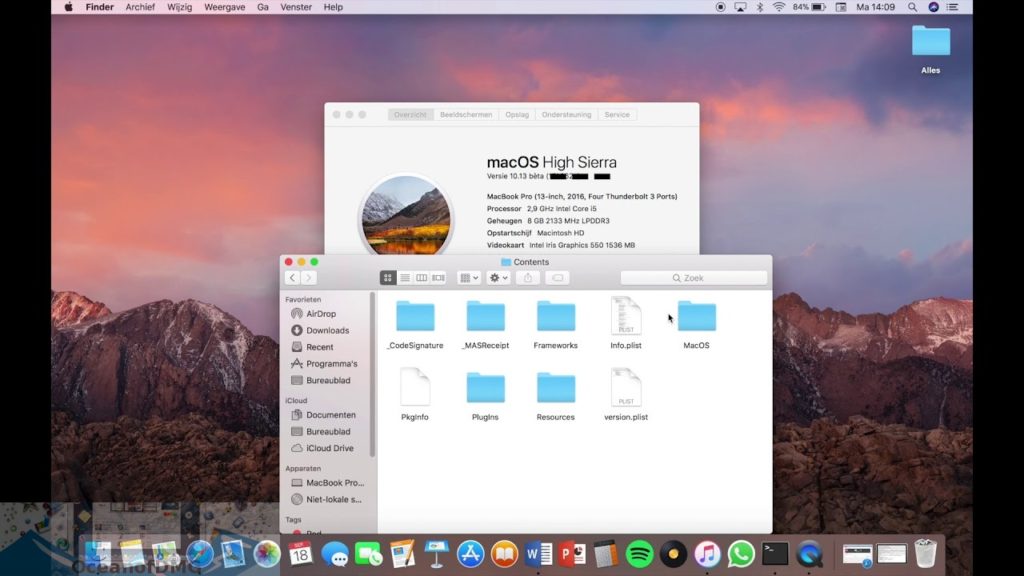Switch to Overzicht tab in About window
The image size is (1024, 576).
(x=410, y=114)
